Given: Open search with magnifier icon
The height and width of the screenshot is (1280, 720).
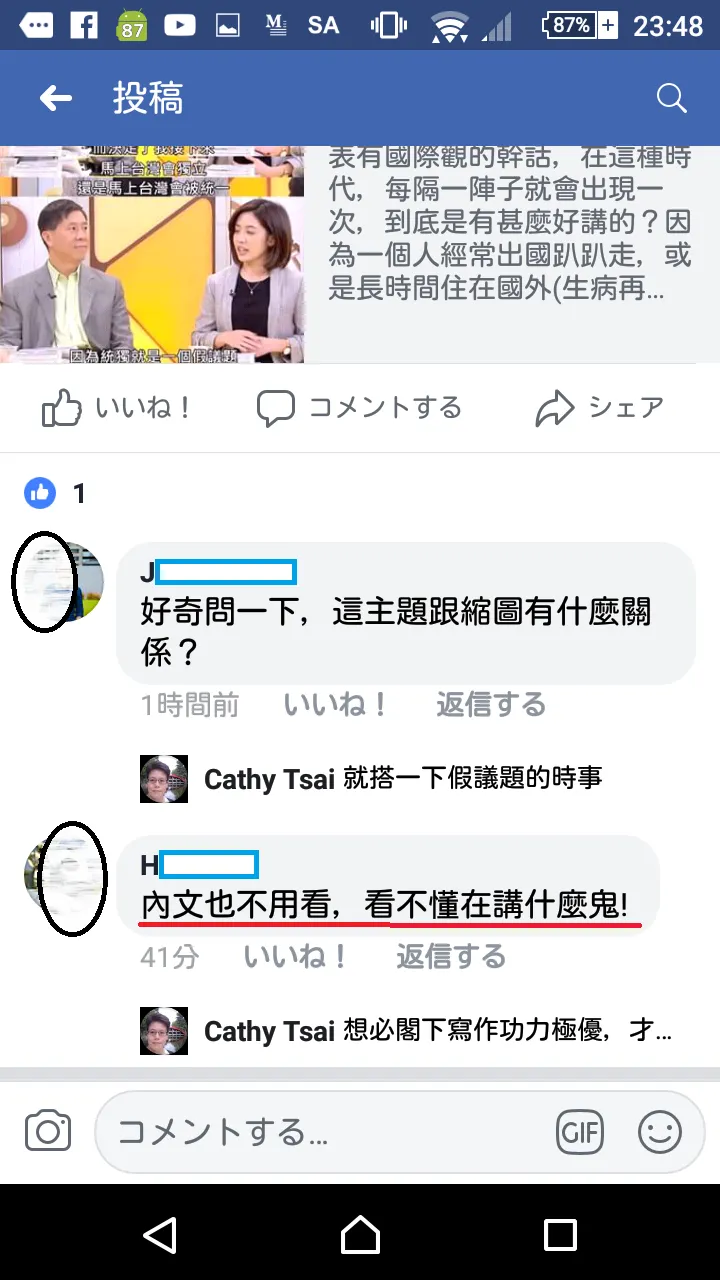Looking at the screenshot, I should click(671, 98).
